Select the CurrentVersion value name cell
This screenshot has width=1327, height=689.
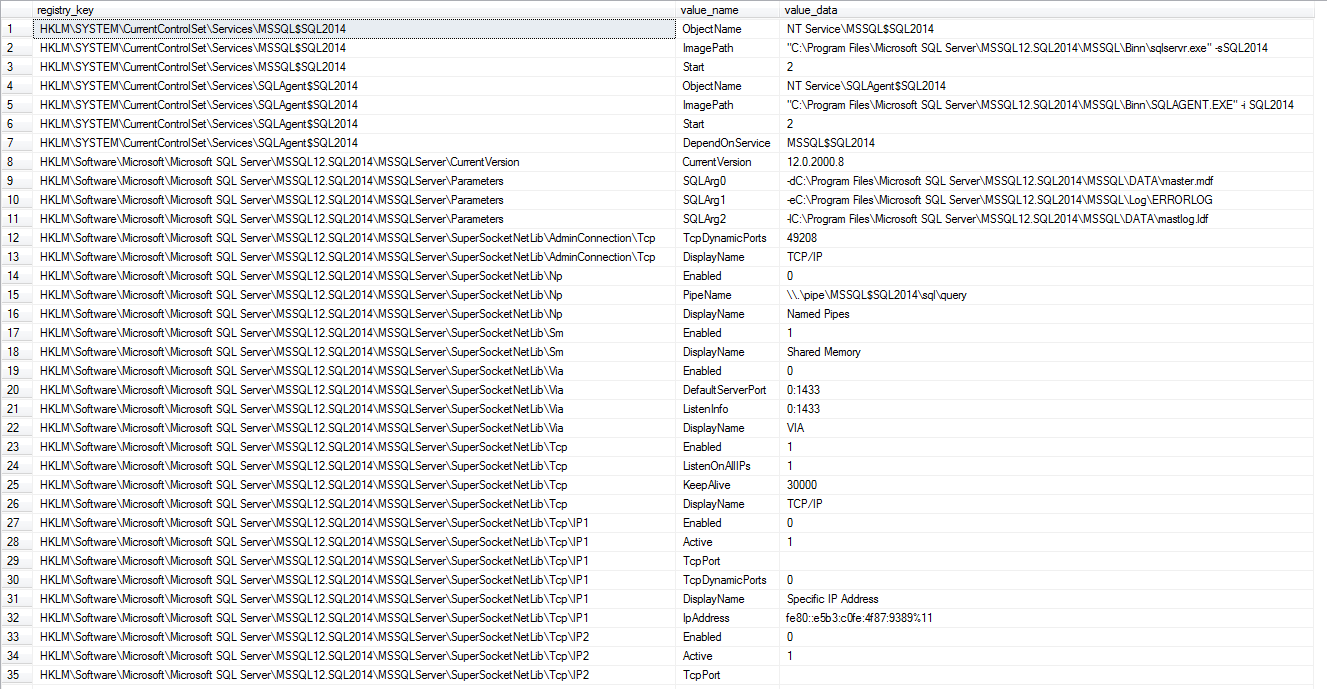728,162
